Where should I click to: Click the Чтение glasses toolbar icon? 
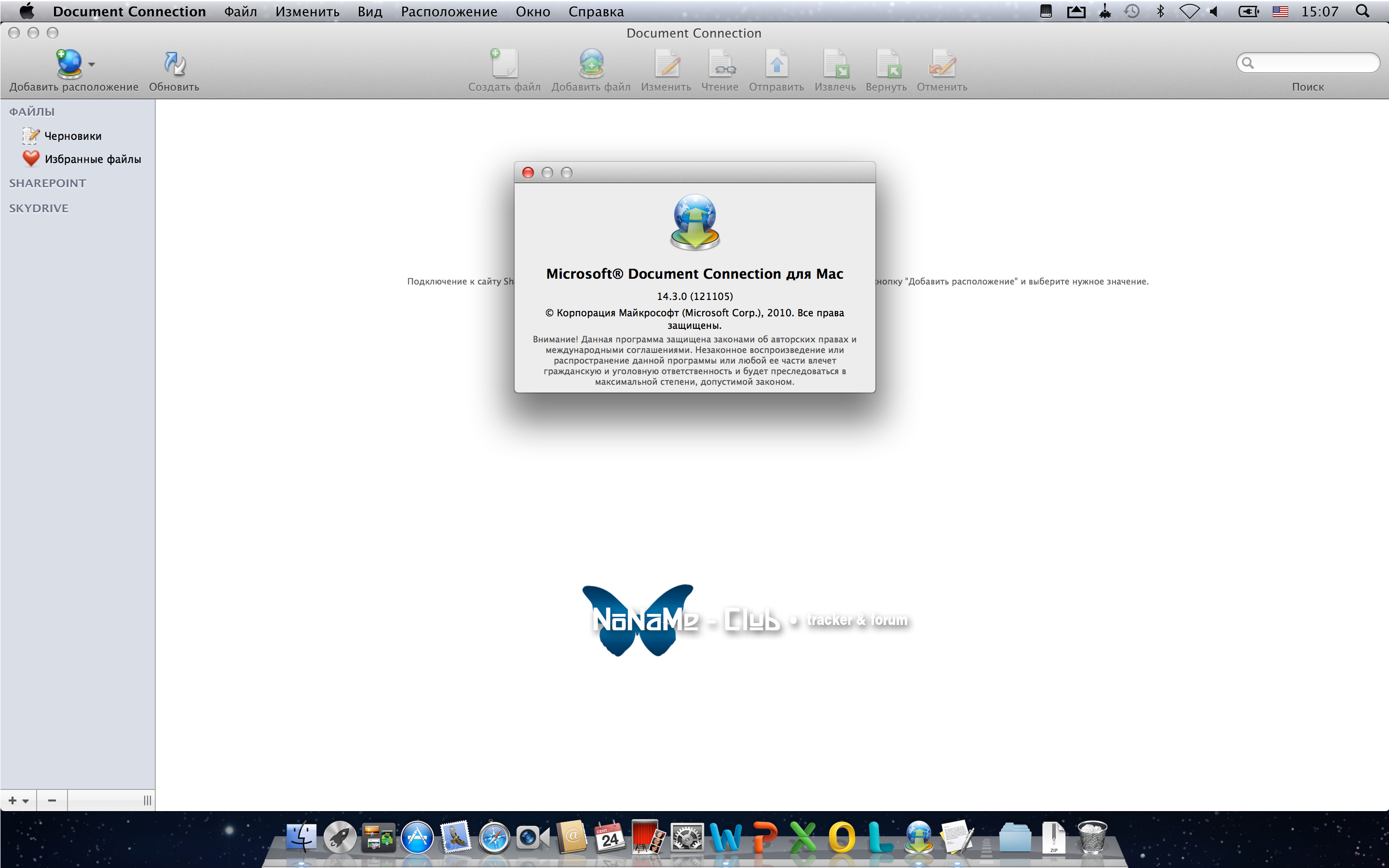(x=721, y=63)
